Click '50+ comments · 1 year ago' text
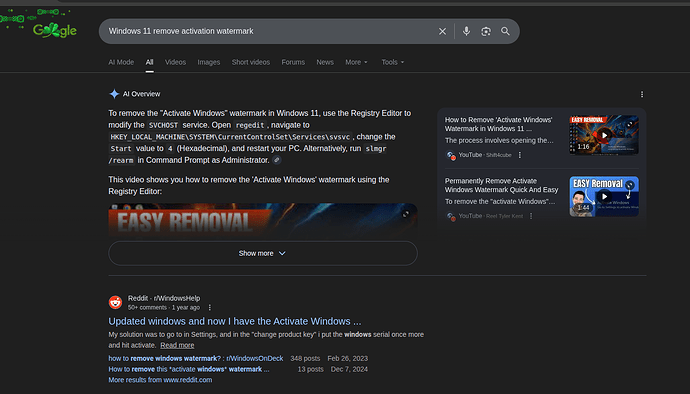 point(164,307)
